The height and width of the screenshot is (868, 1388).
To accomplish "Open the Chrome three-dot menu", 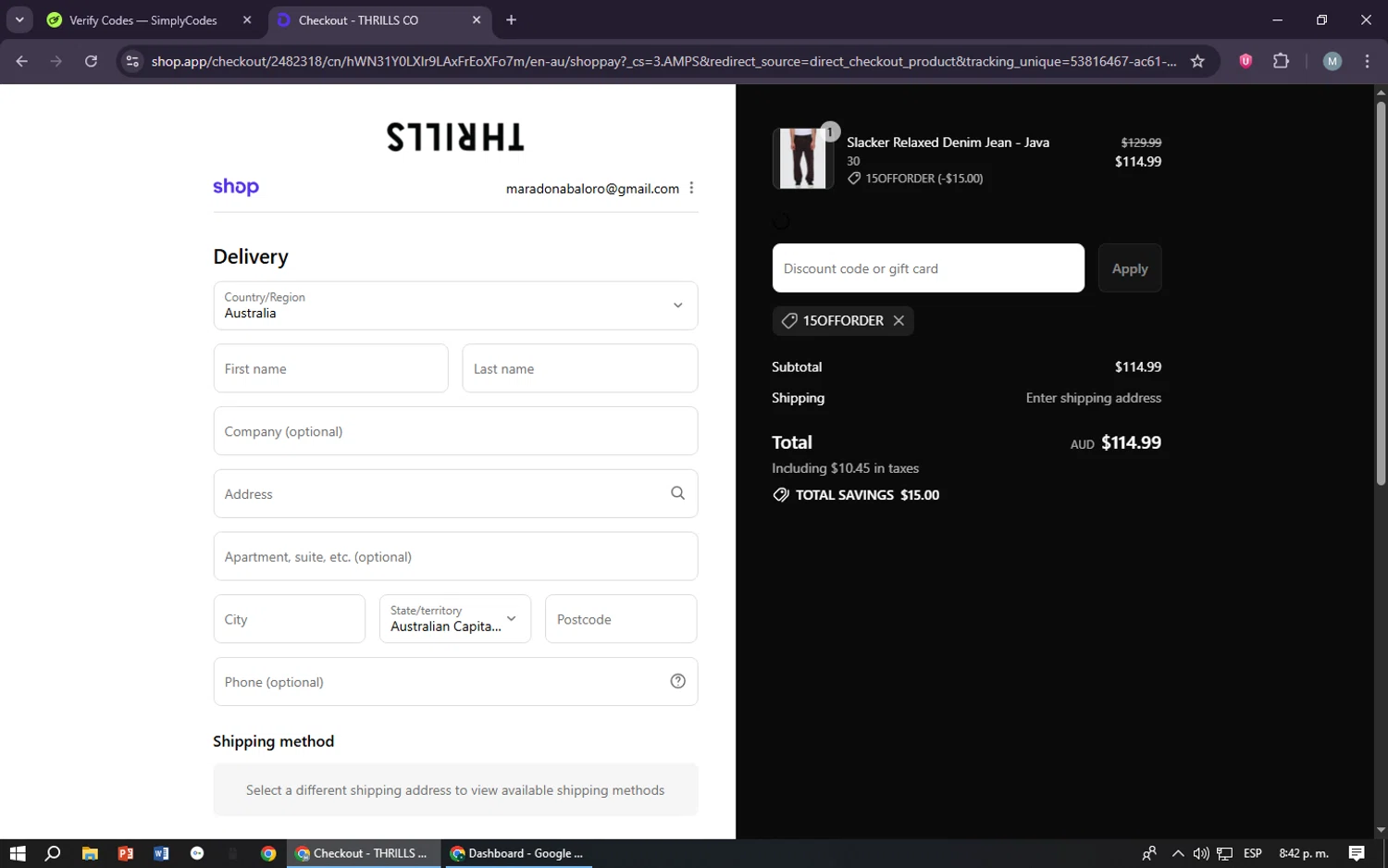I will (x=1367, y=61).
